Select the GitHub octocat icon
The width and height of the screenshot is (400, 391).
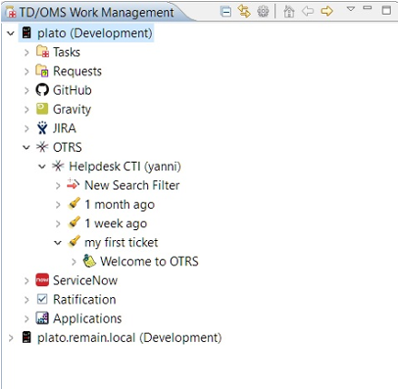click(42, 90)
